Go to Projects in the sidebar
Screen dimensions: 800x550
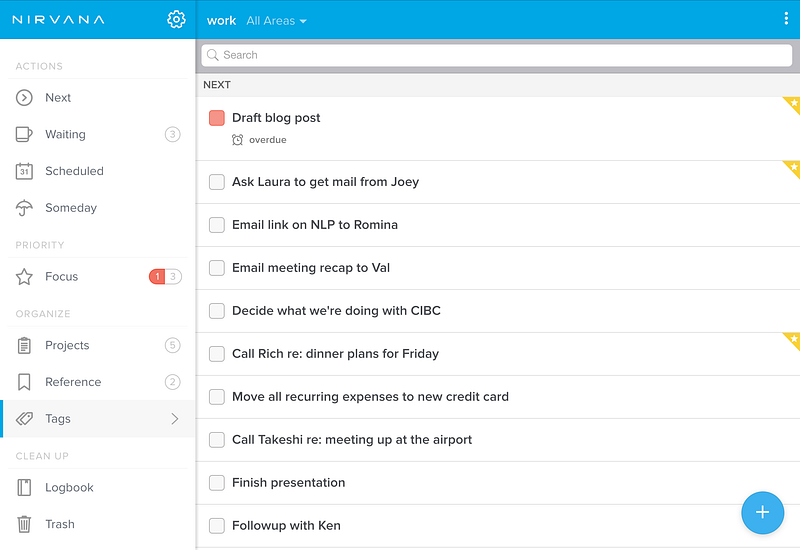tap(67, 346)
